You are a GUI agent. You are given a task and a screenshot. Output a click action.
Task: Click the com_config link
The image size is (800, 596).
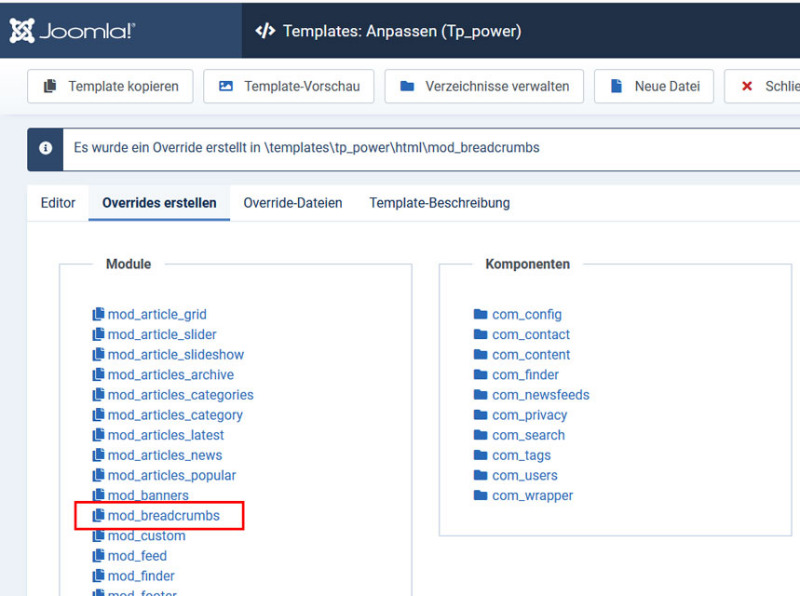coord(527,314)
